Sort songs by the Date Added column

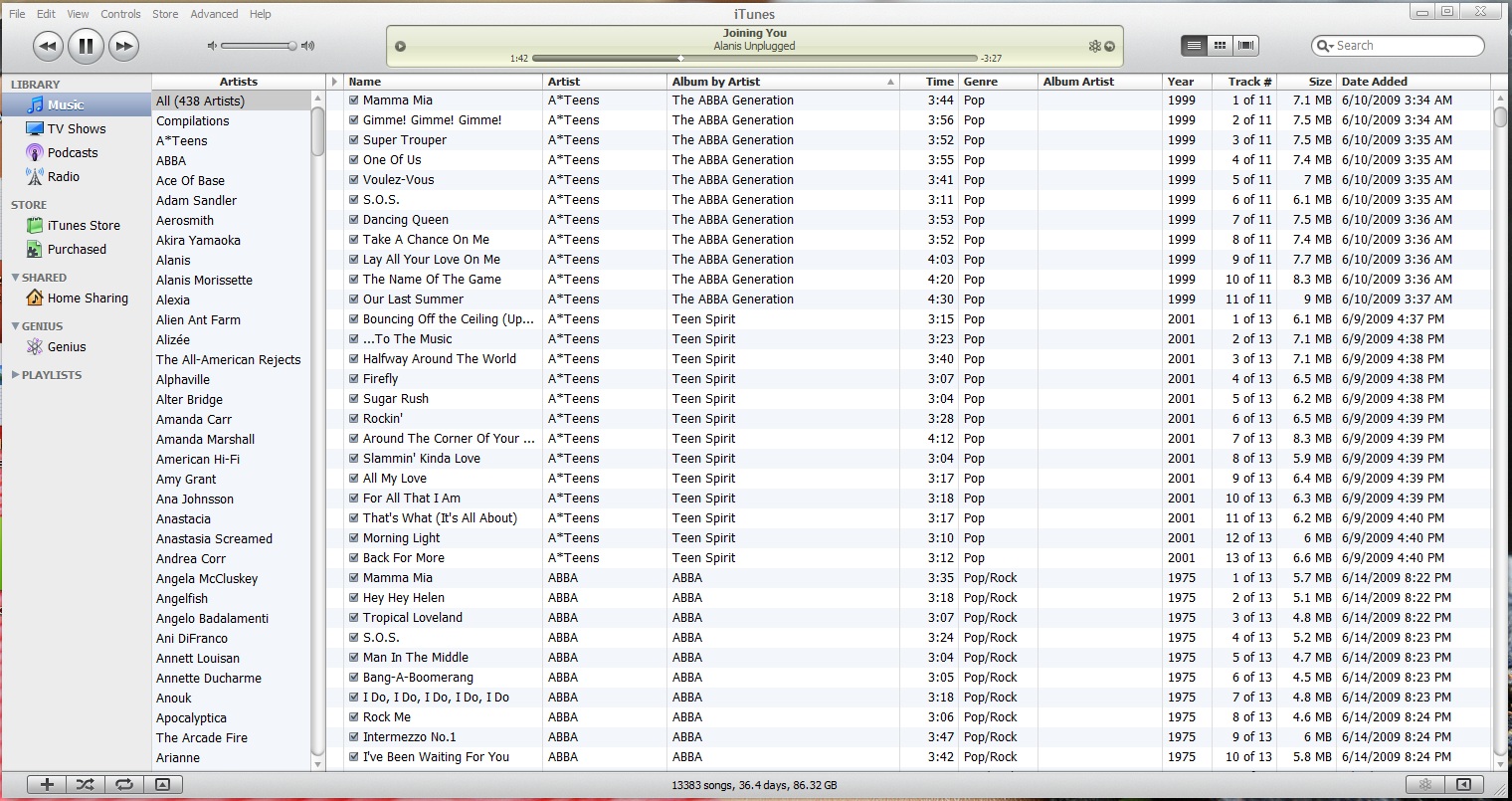1413,82
